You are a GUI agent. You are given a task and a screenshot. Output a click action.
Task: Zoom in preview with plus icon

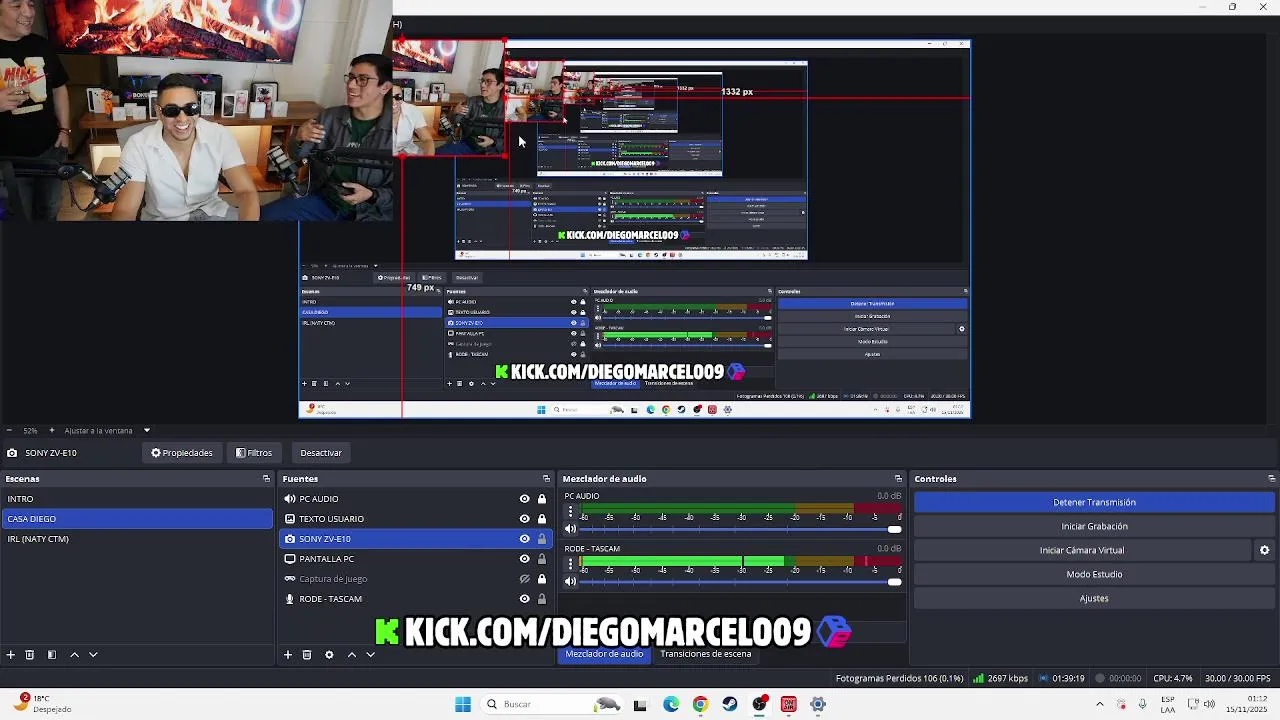point(52,430)
